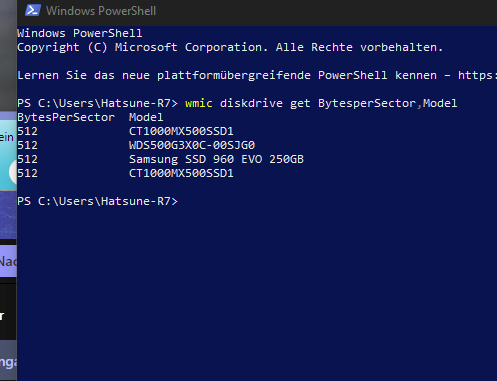Select the BytesPerSector column header

click(x=66, y=117)
